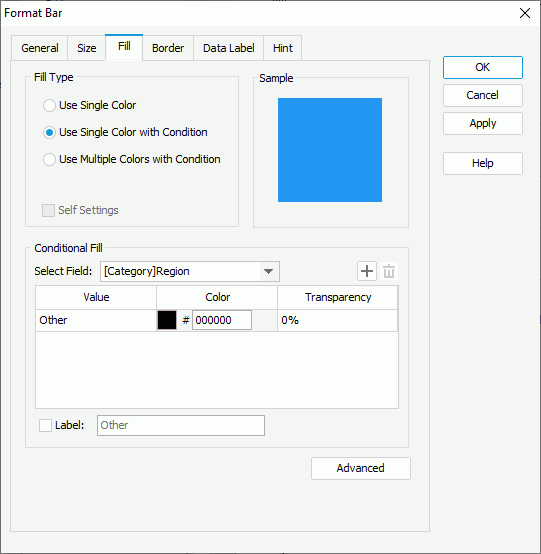Enable the Label checkbox
This screenshot has height=554, width=541.
pyautogui.click(x=46, y=425)
